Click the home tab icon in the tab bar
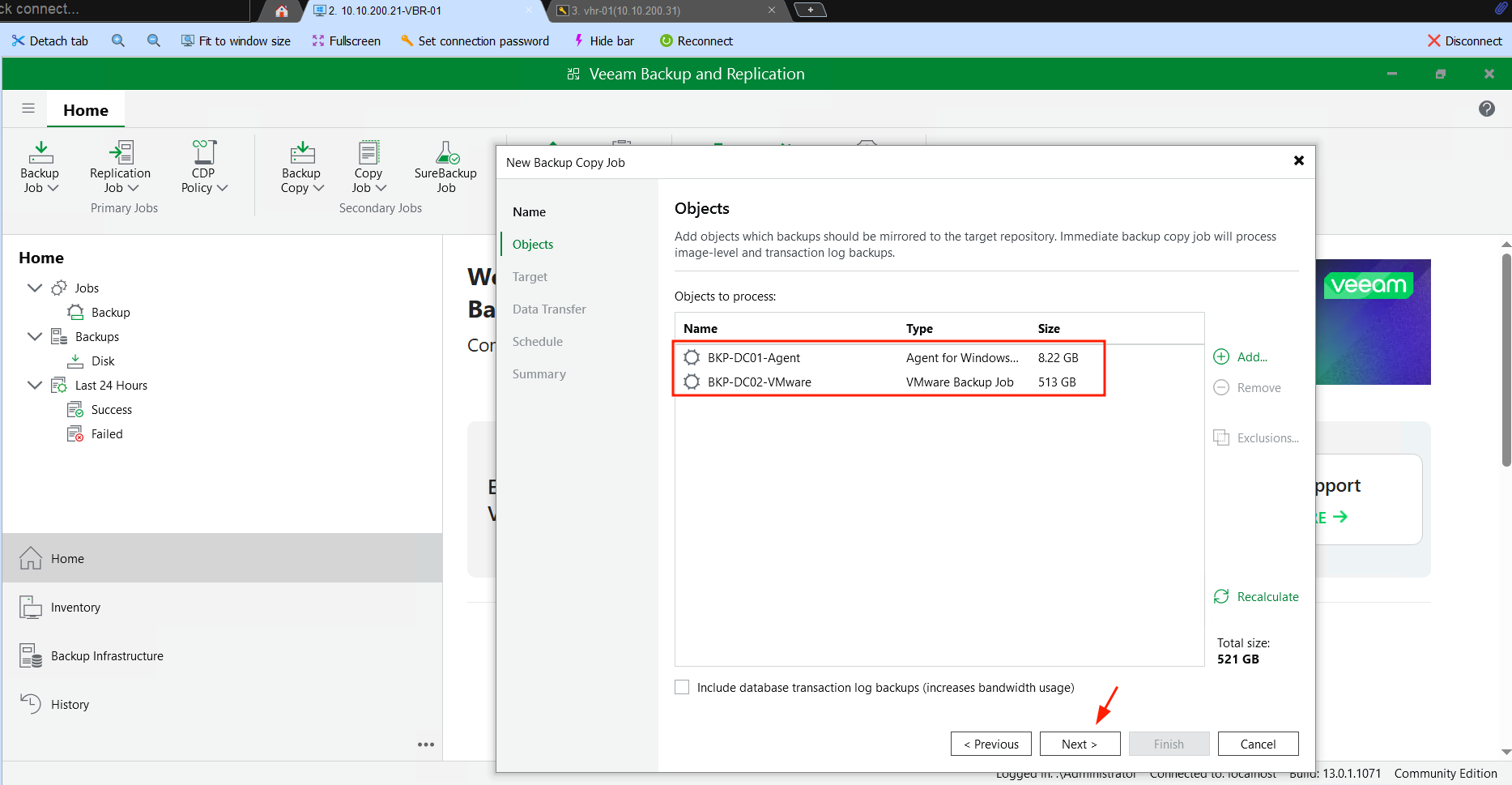Screen dimensions: 1512x785 point(282,11)
